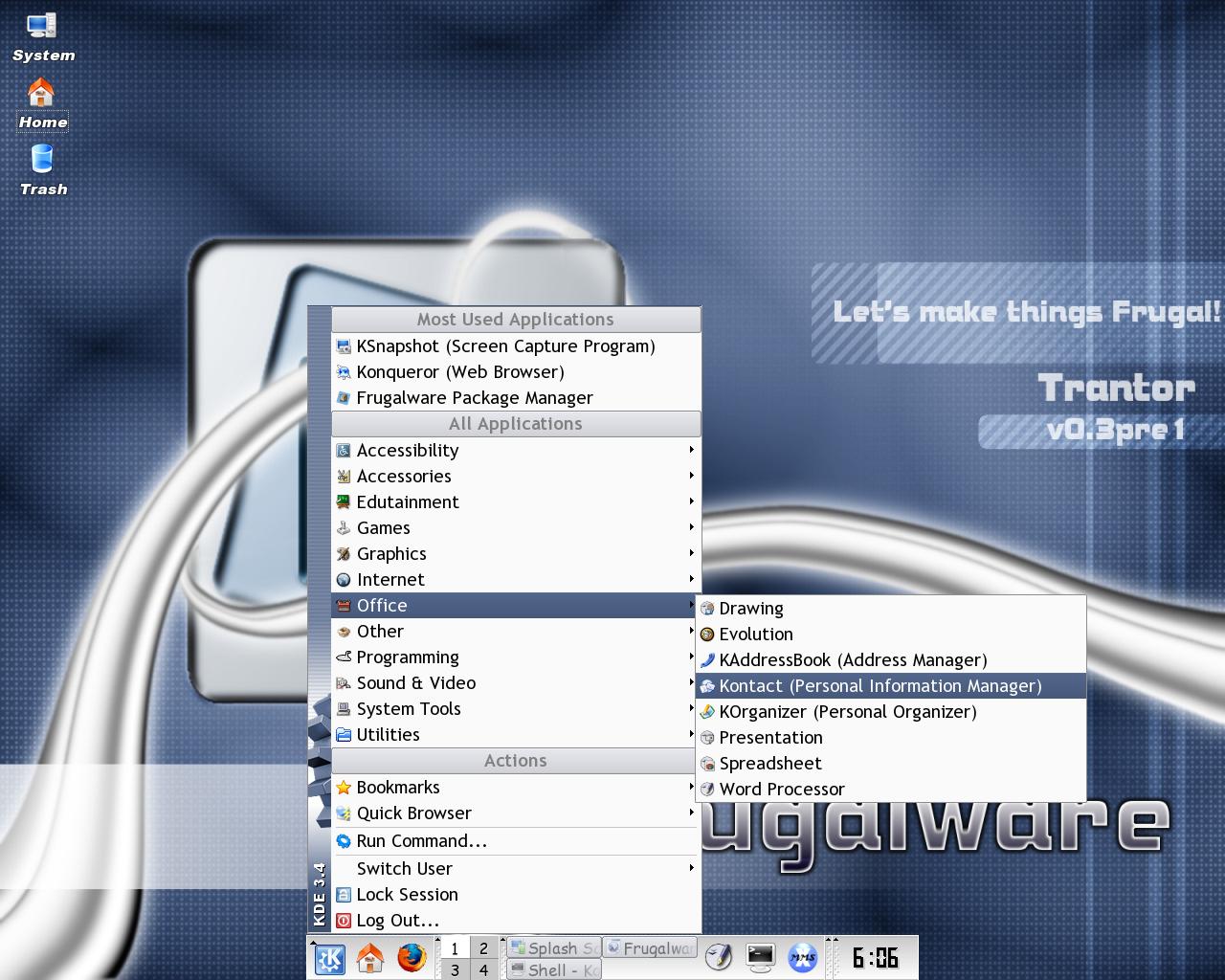Click the Internet globe icon
This screenshot has width=1225, height=980.
[x=344, y=580]
